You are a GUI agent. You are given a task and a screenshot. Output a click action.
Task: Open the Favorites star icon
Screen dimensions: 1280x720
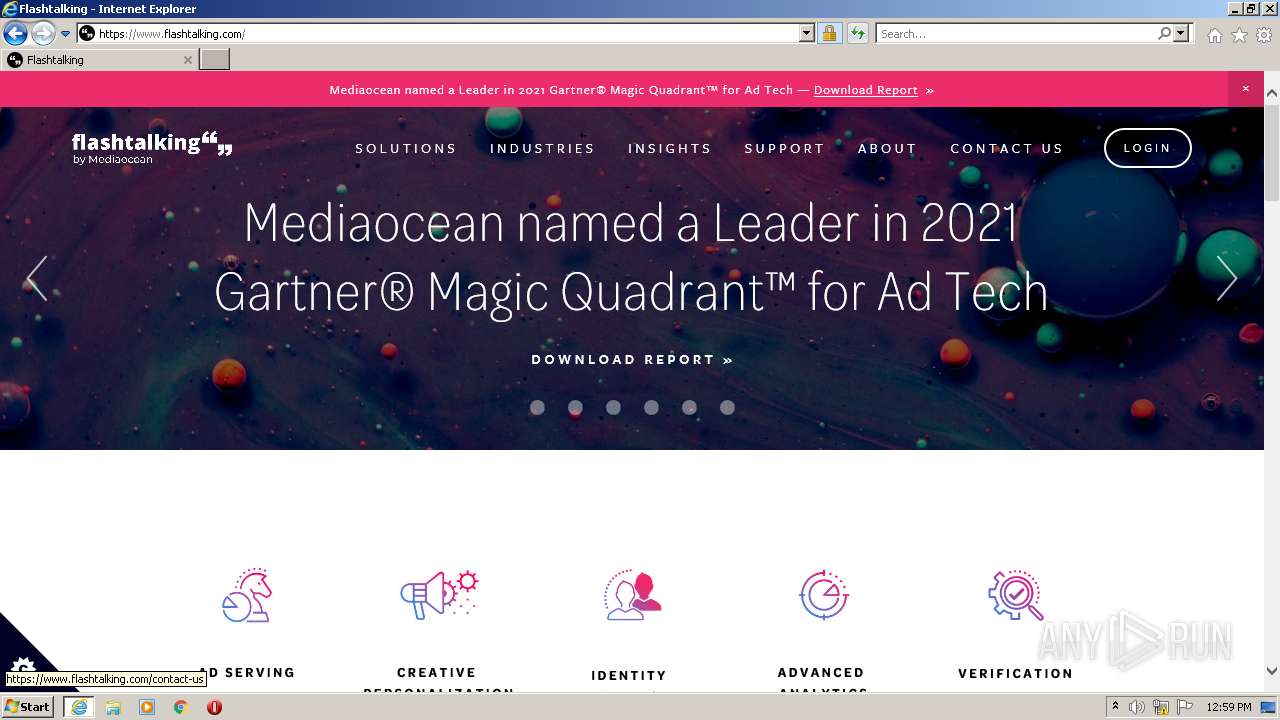(x=1239, y=35)
